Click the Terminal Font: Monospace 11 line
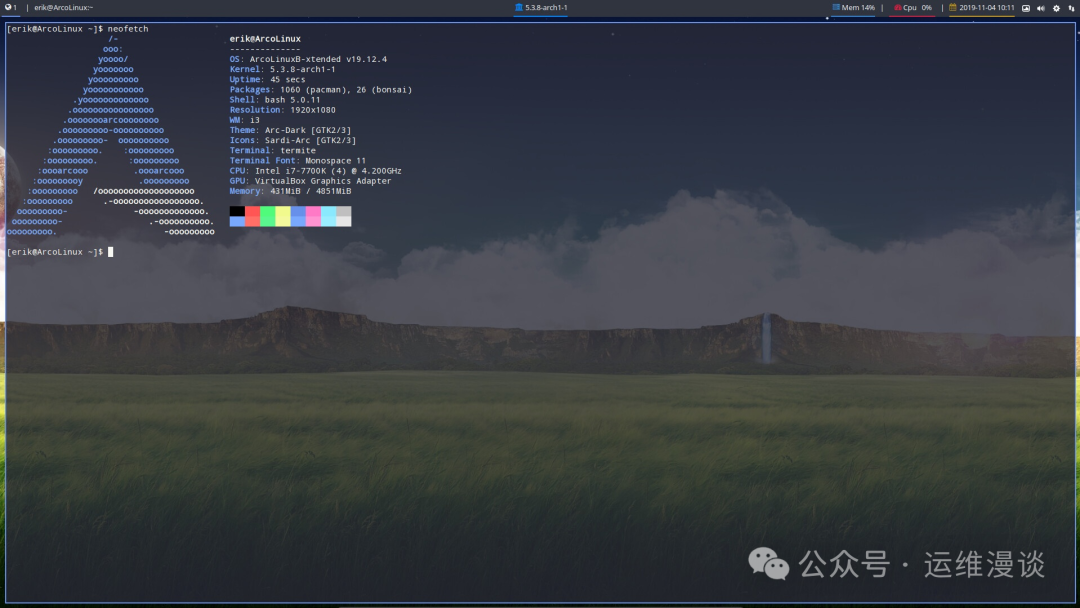This screenshot has height=608, width=1080. pyautogui.click(x=298, y=161)
